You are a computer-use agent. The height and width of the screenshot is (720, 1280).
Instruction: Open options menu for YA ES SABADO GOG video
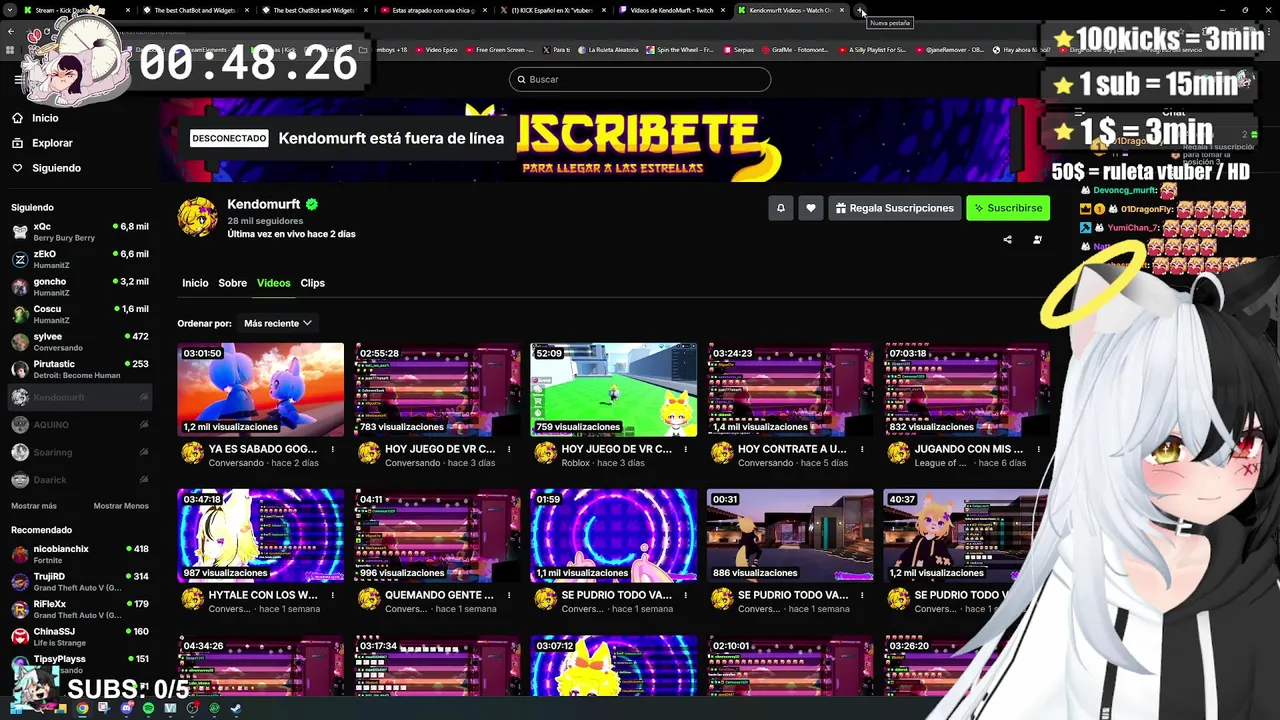(x=332, y=450)
